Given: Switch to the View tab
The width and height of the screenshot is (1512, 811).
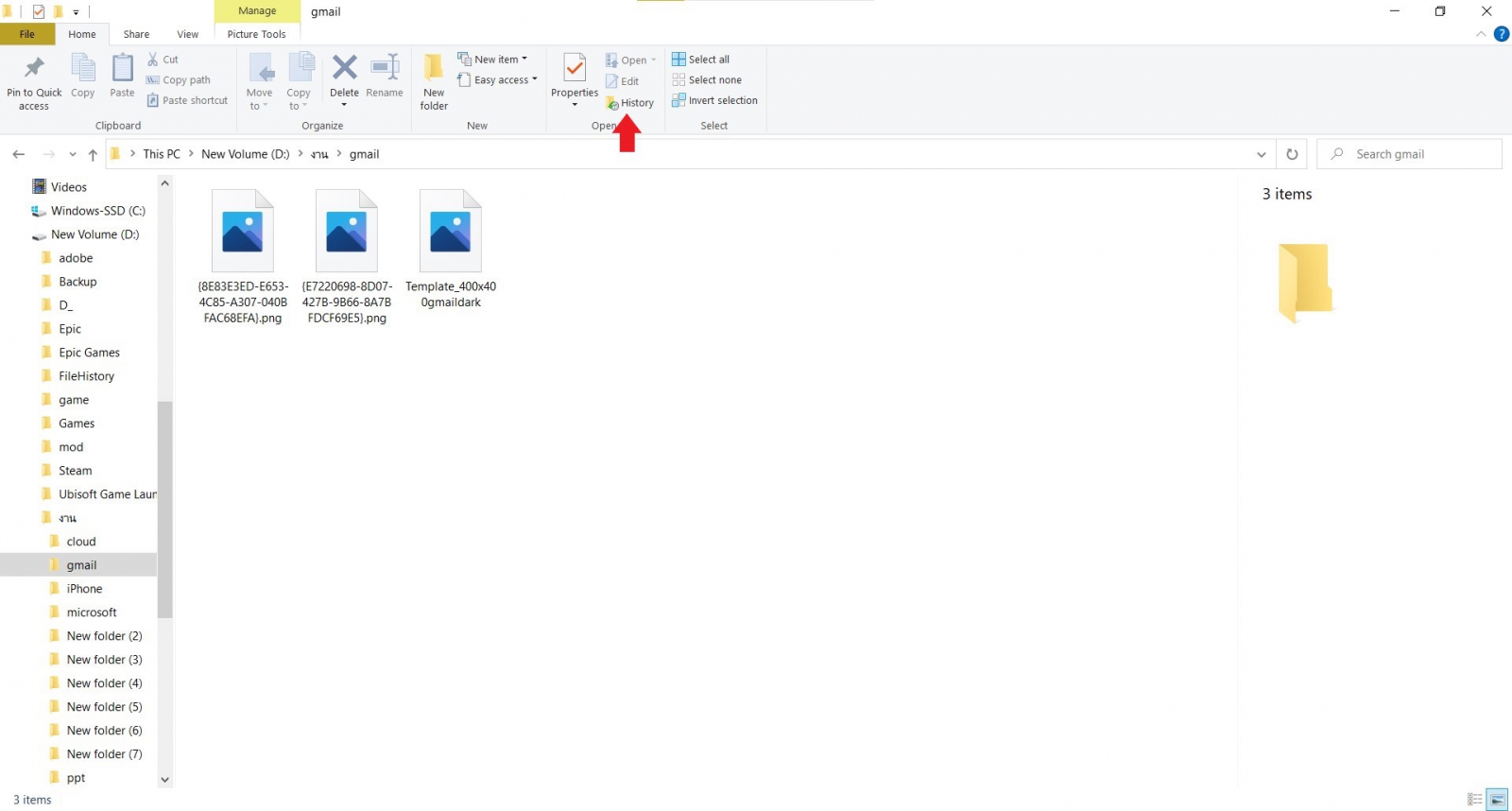Looking at the screenshot, I should tap(188, 34).
